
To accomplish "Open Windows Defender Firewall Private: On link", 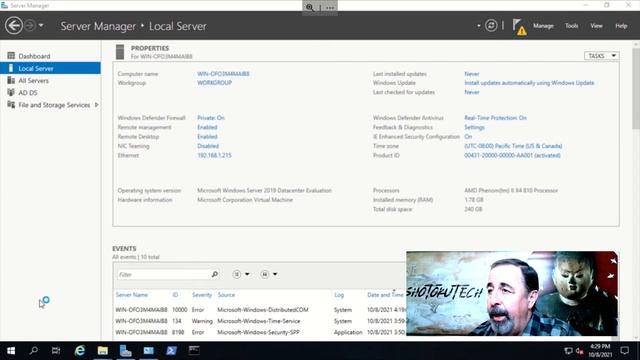I will [211, 118].
